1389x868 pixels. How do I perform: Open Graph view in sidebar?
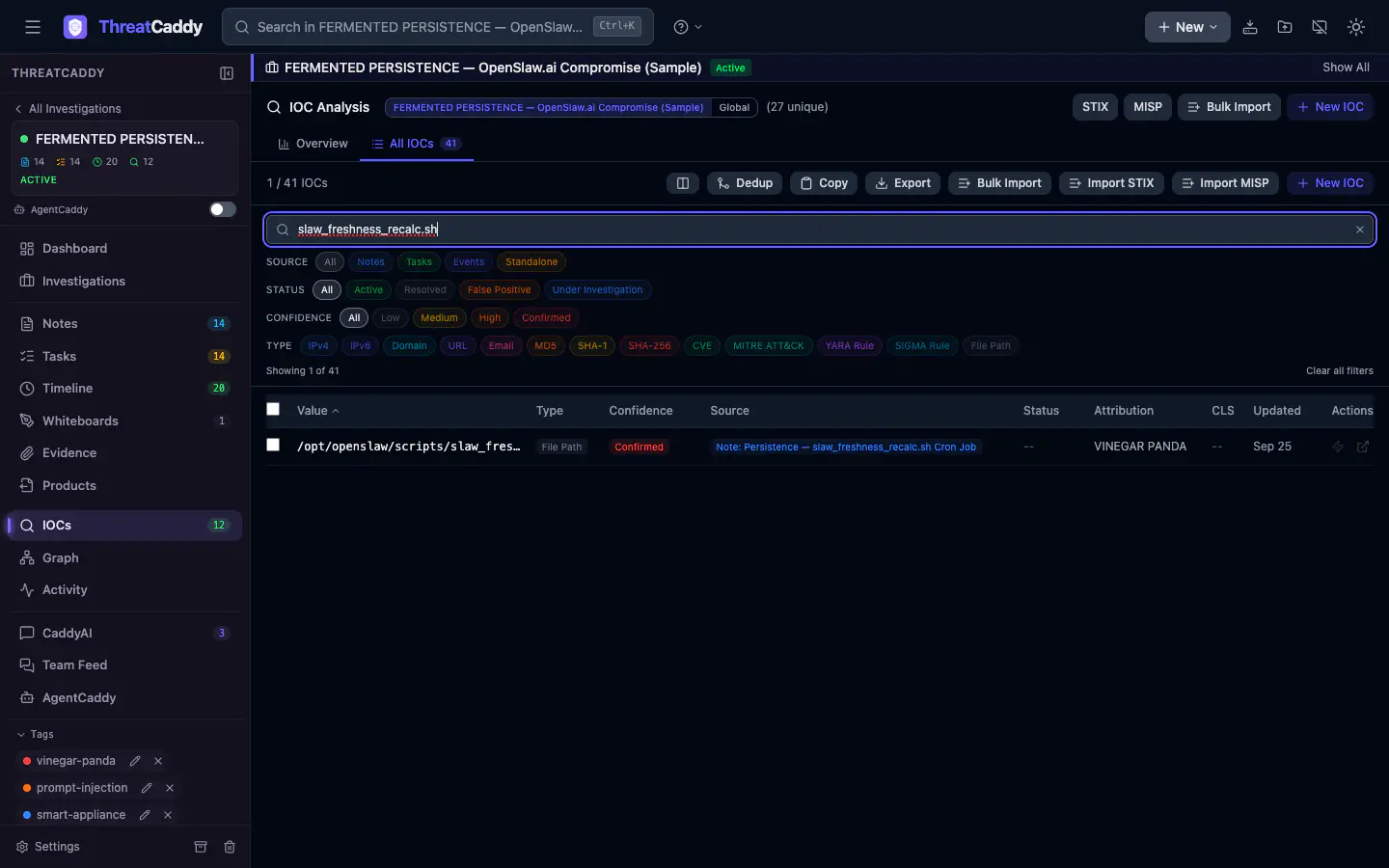125,558
